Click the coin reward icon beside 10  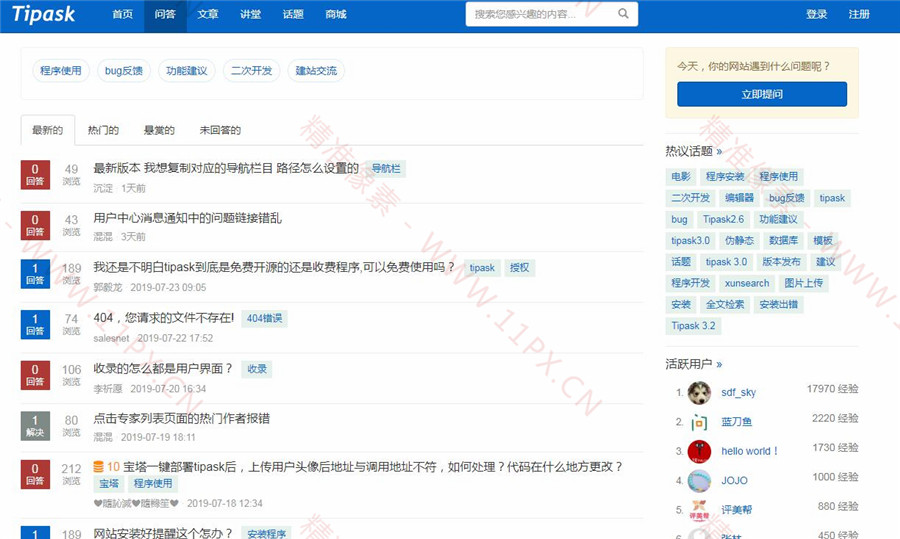point(98,467)
